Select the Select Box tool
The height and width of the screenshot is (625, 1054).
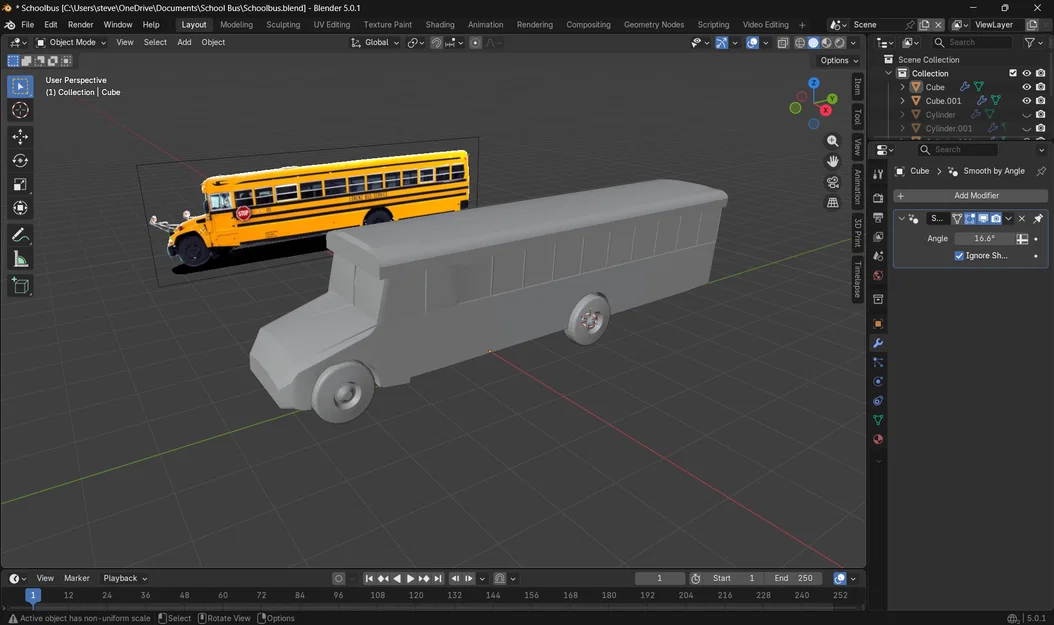click(x=20, y=86)
